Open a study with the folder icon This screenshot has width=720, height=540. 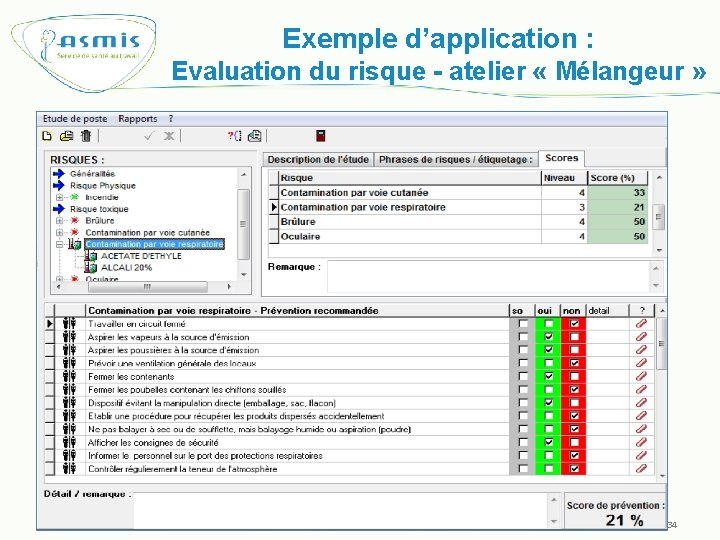[67, 136]
